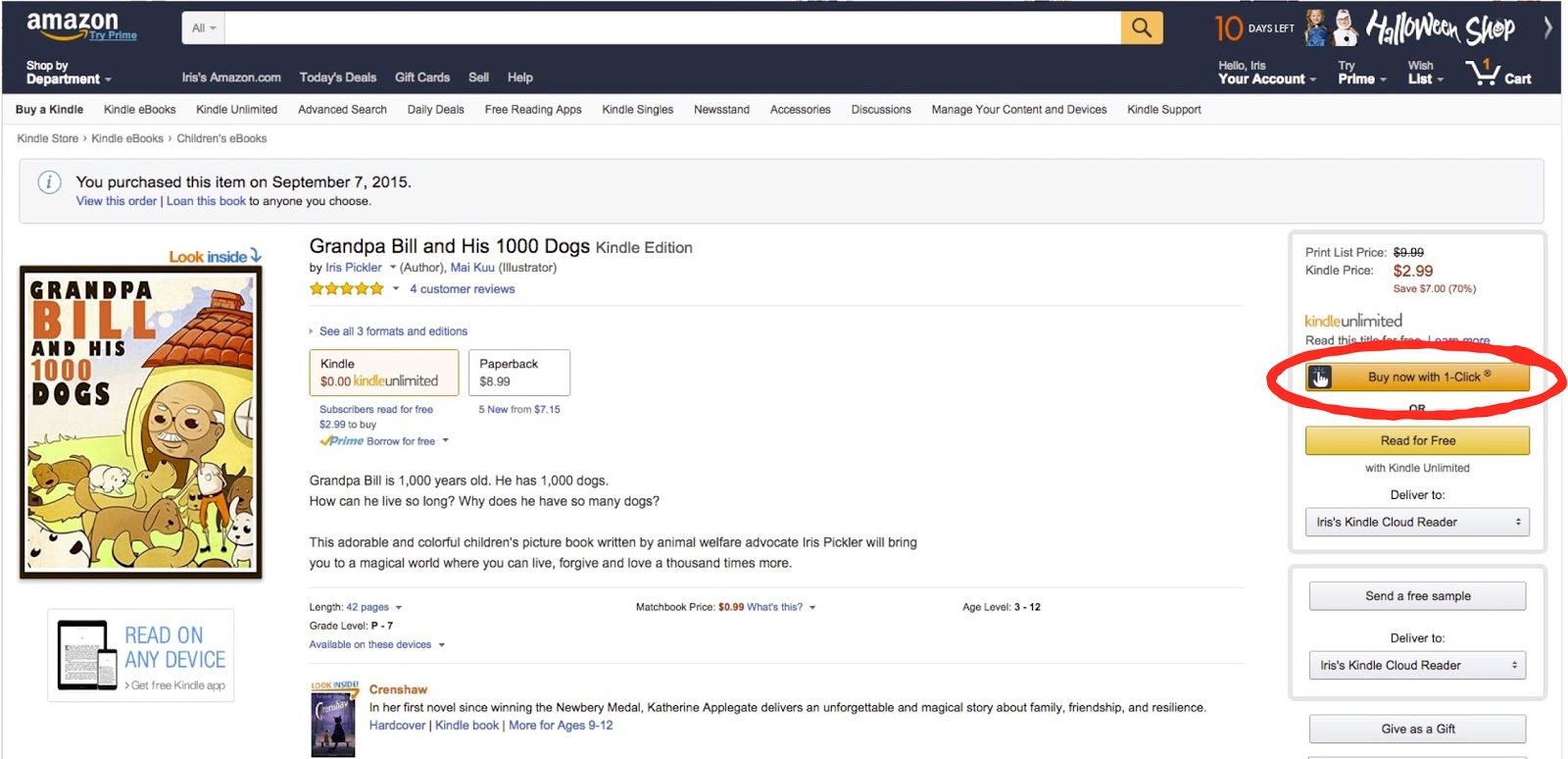This screenshot has width=1568, height=759.
Task: Open Daily Deals menu item
Action: [x=436, y=110]
